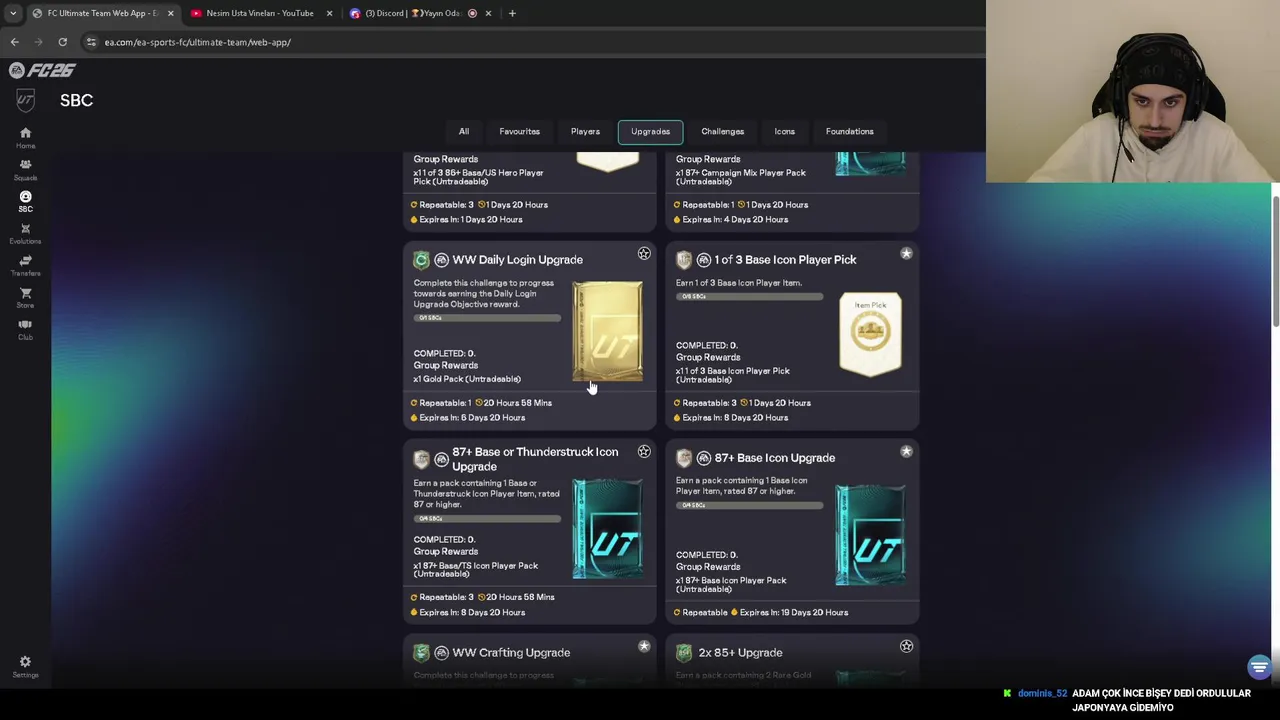The width and height of the screenshot is (1280, 720).
Task: Click 'Repeatable: 1' on WW Daily Login Upgrade
Action: pos(443,403)
